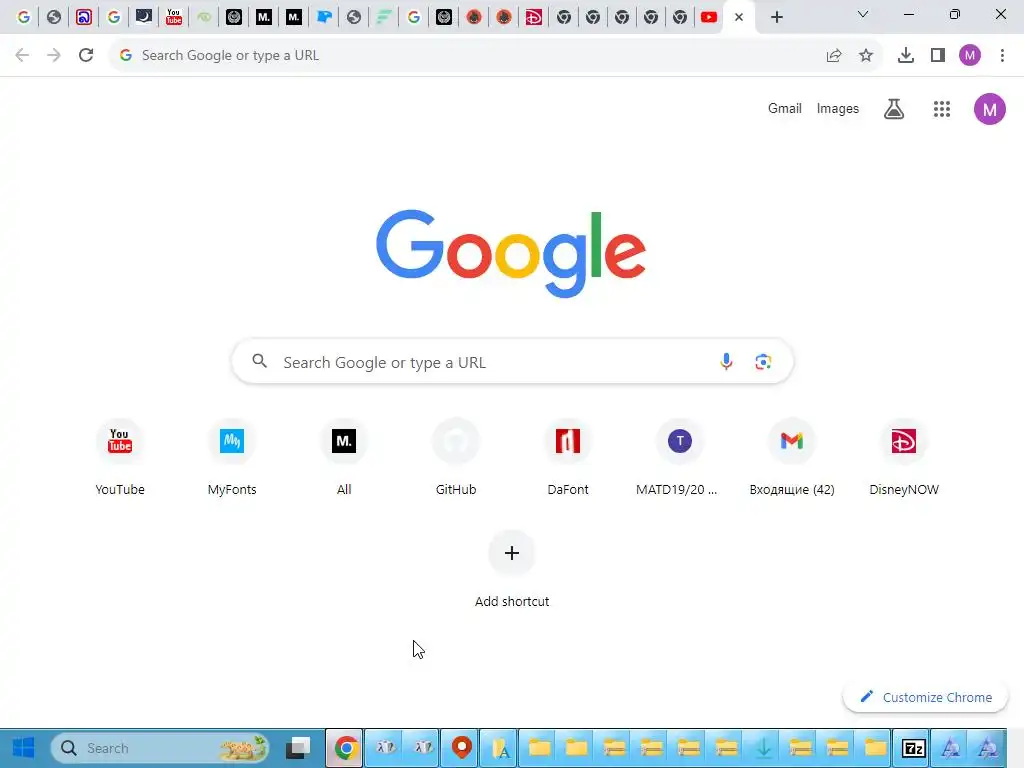1024x768 pixels.
Task: Switch to the first Google tab
Action: (x=24, y=17)
